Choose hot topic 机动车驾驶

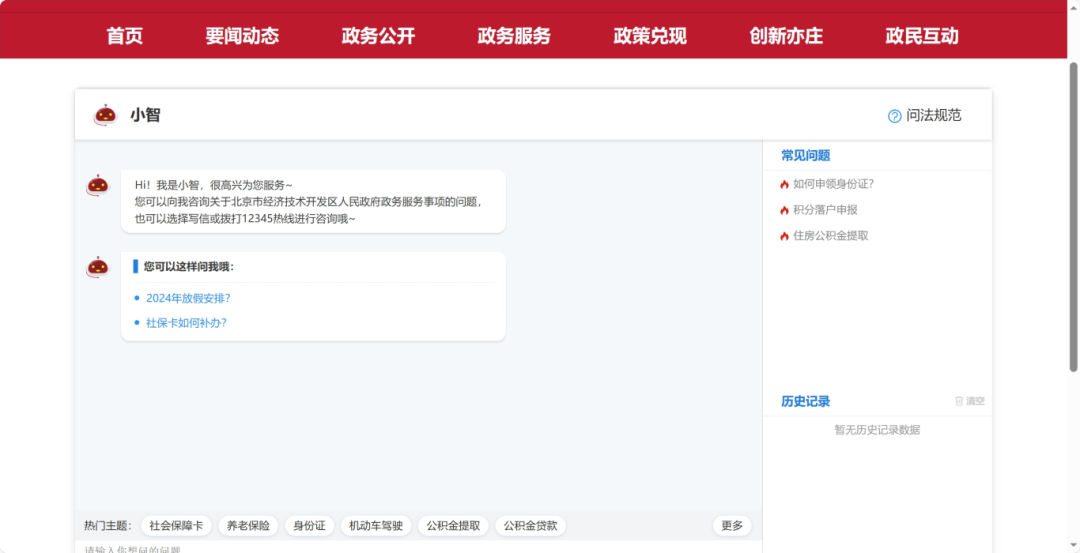[x=376, y=526]
